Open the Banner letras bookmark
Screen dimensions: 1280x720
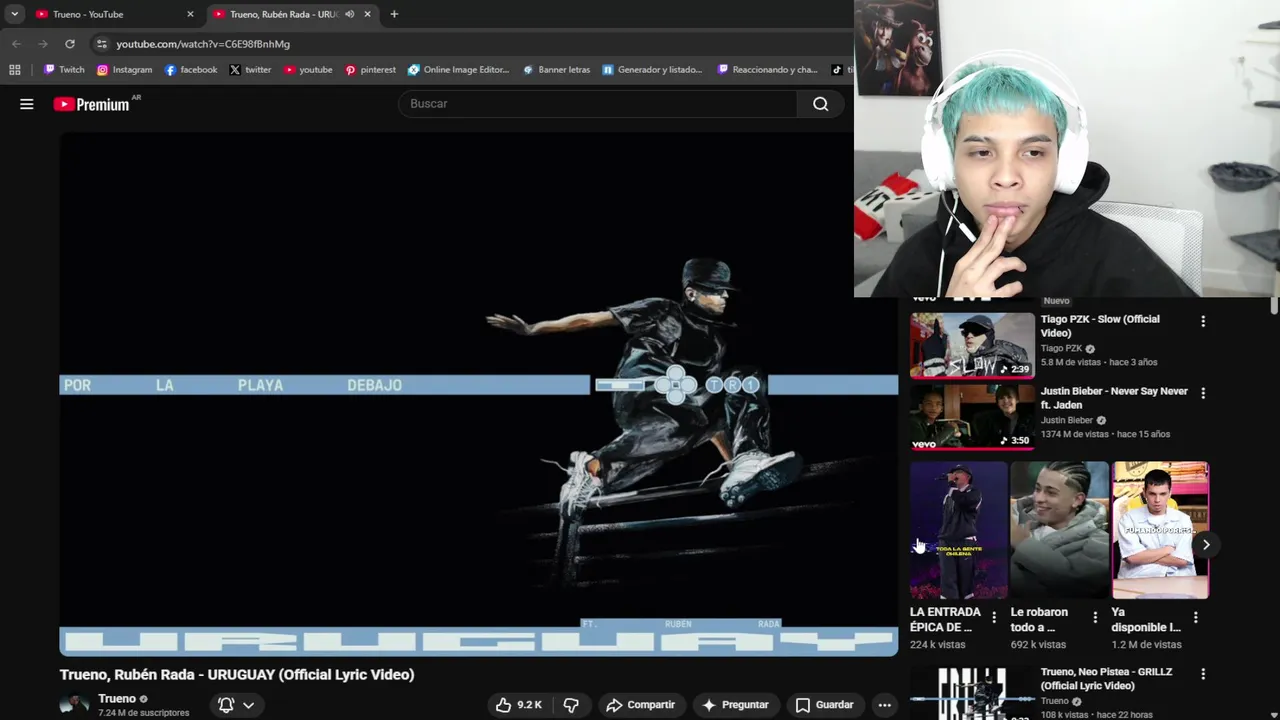tap(556, 70)
